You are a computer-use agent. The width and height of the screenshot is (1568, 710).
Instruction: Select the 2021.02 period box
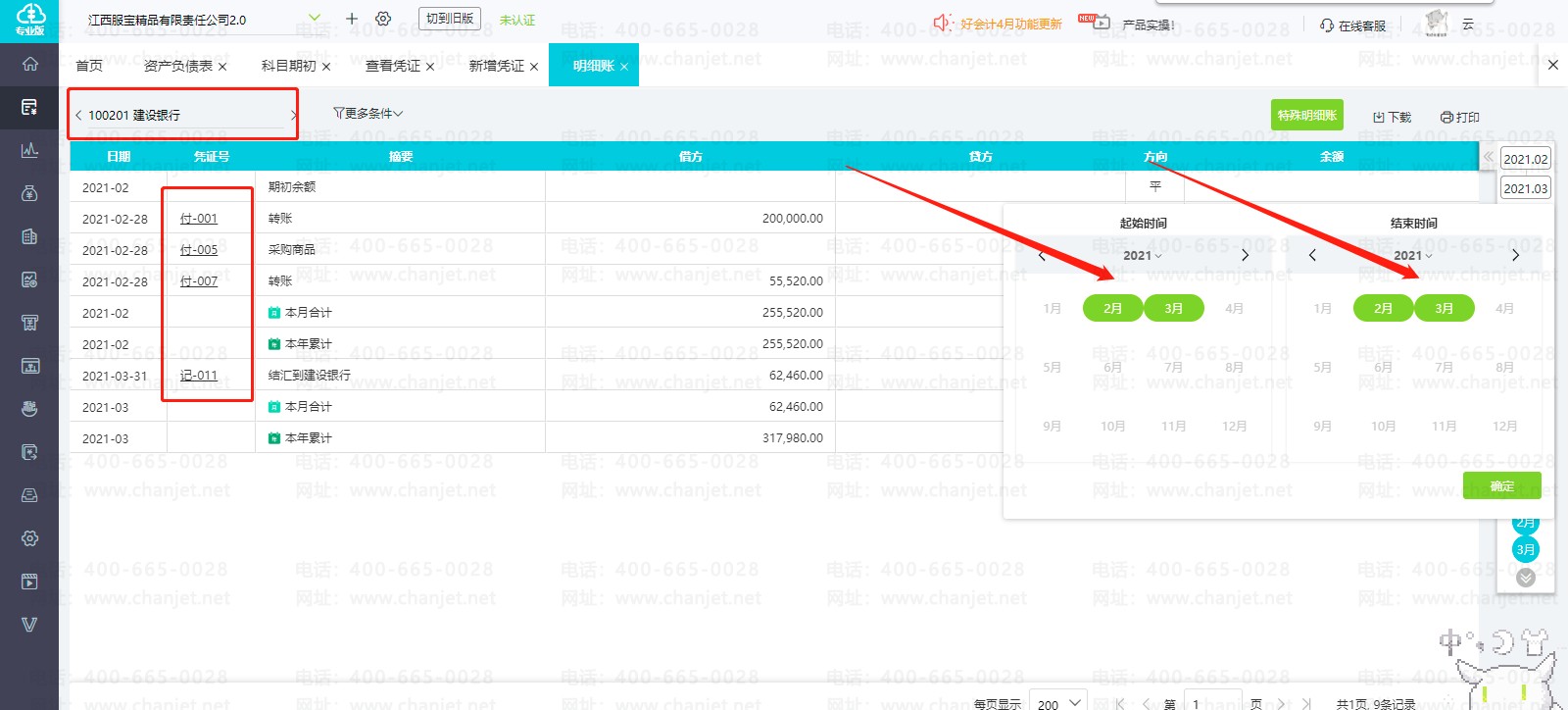(1526, 159)
